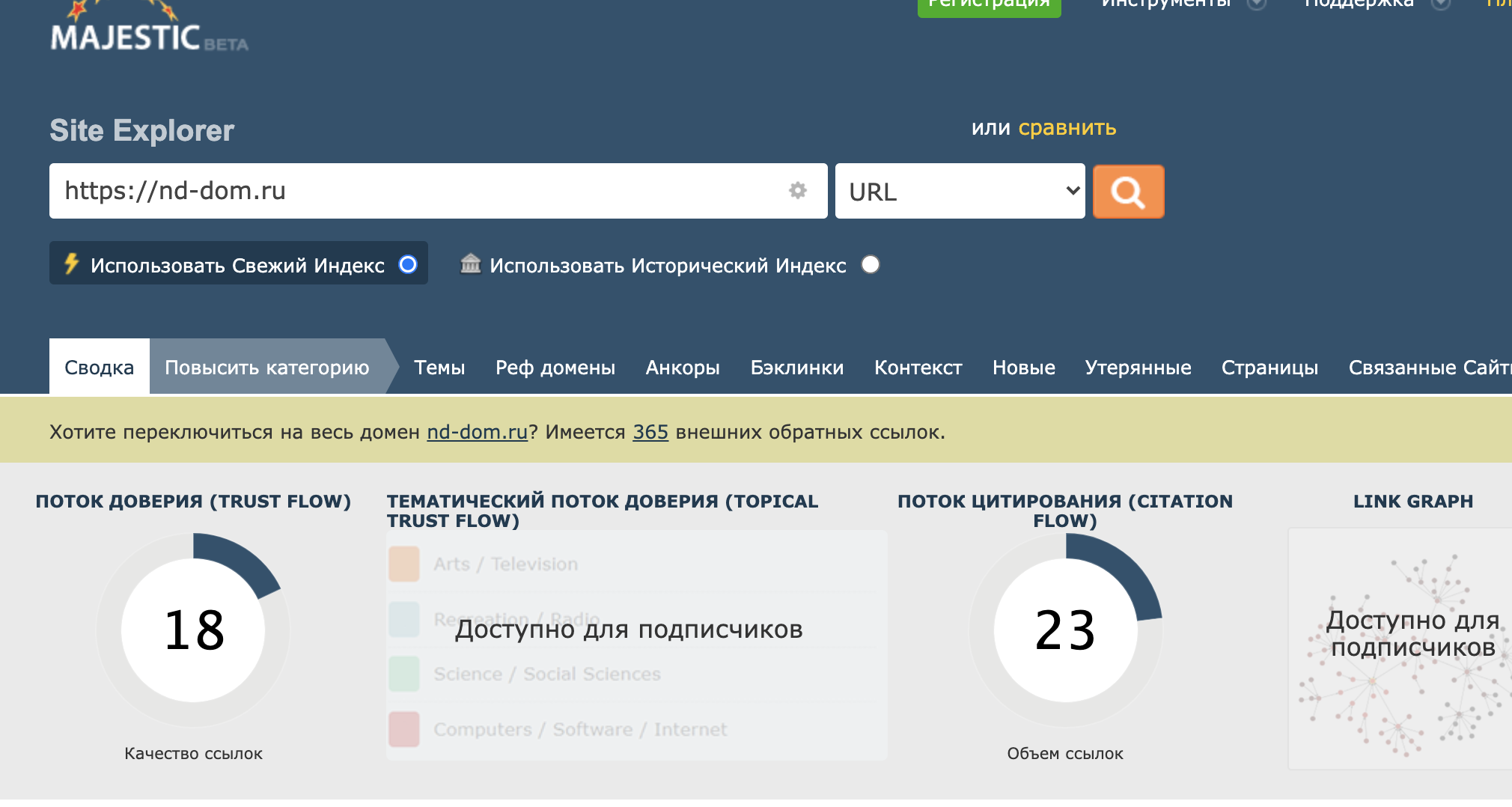Click the Arts / Television color swatch
This screenshot has height=807, width=1512.
coord(404,564)
